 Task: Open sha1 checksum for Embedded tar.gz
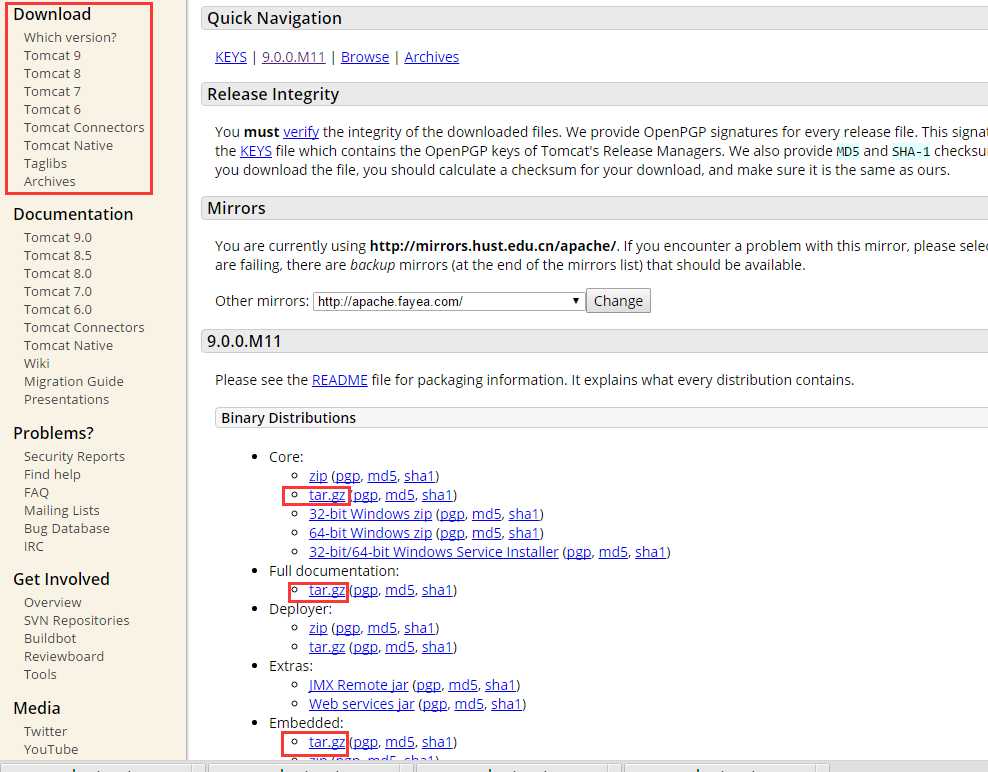click(x=437, y=742)
